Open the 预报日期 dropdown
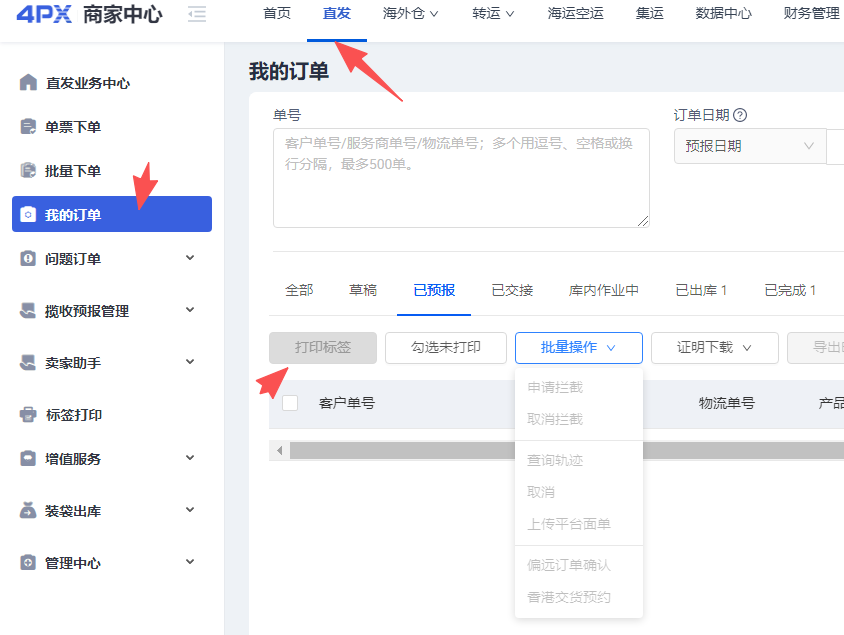This screenshot has height=635, width=844. [750, 146]
